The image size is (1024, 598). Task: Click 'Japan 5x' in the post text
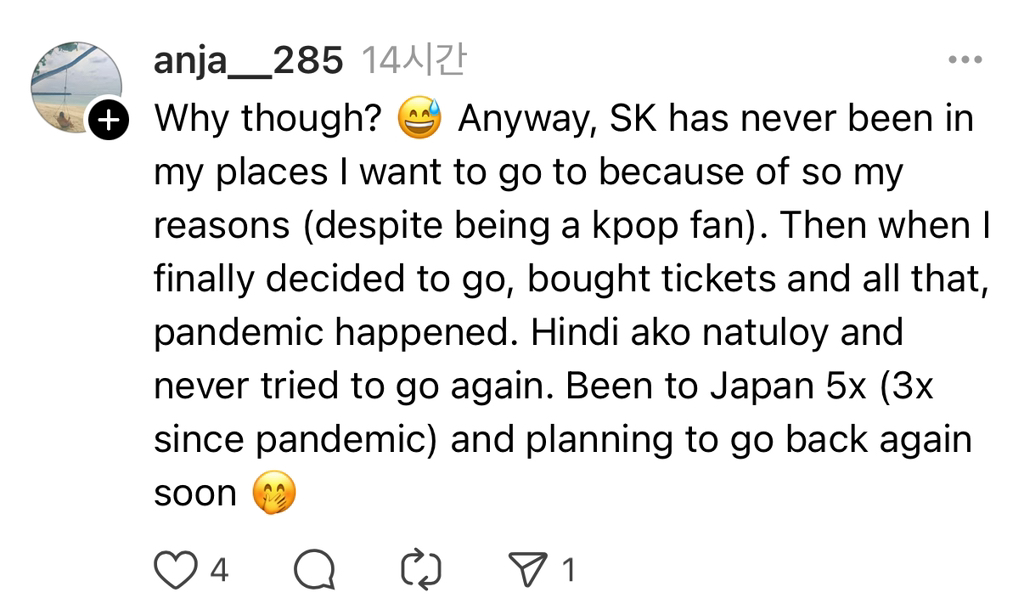(732, 386)
